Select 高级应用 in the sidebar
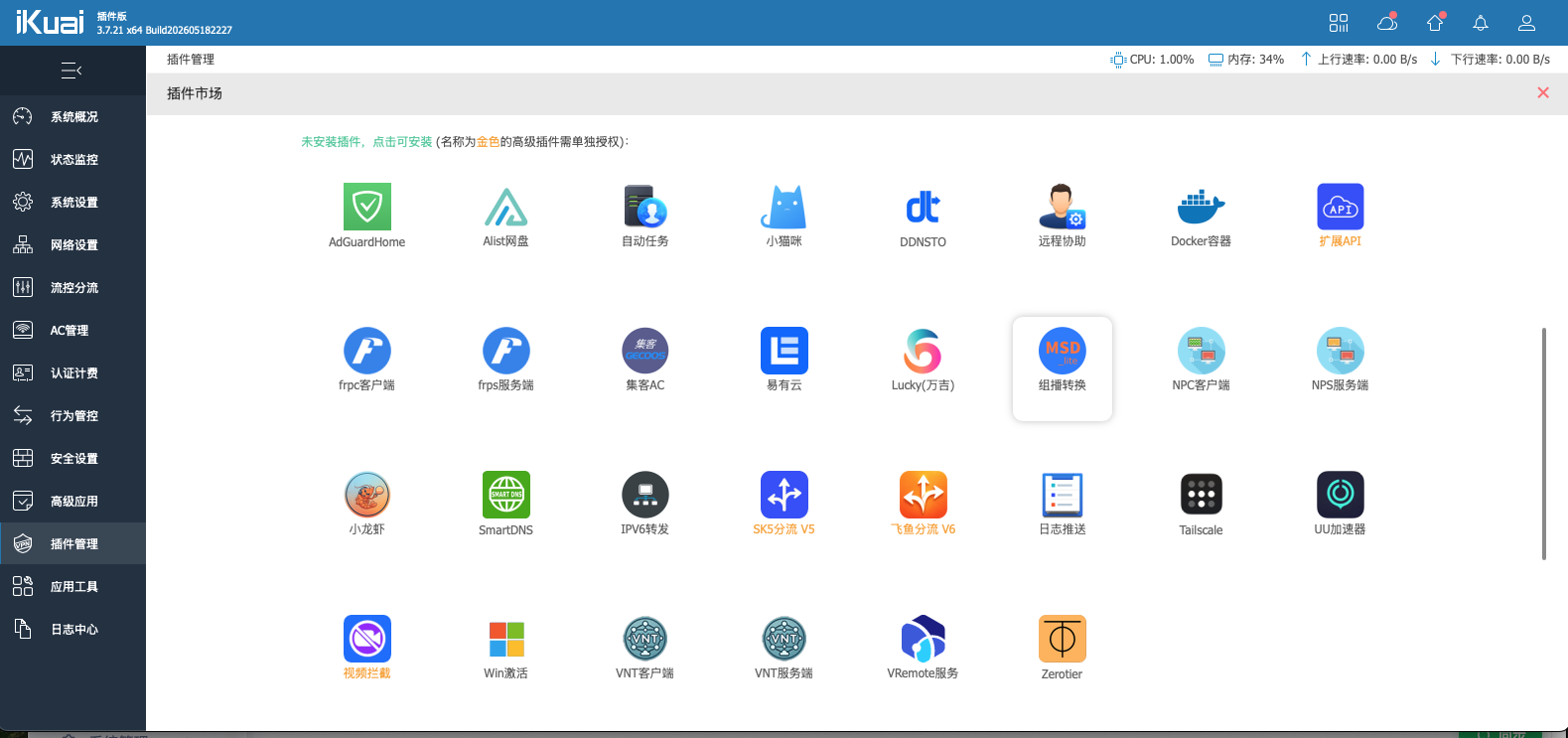Image resolution: width=1568 pixels, height=738 pixels. 72,502
